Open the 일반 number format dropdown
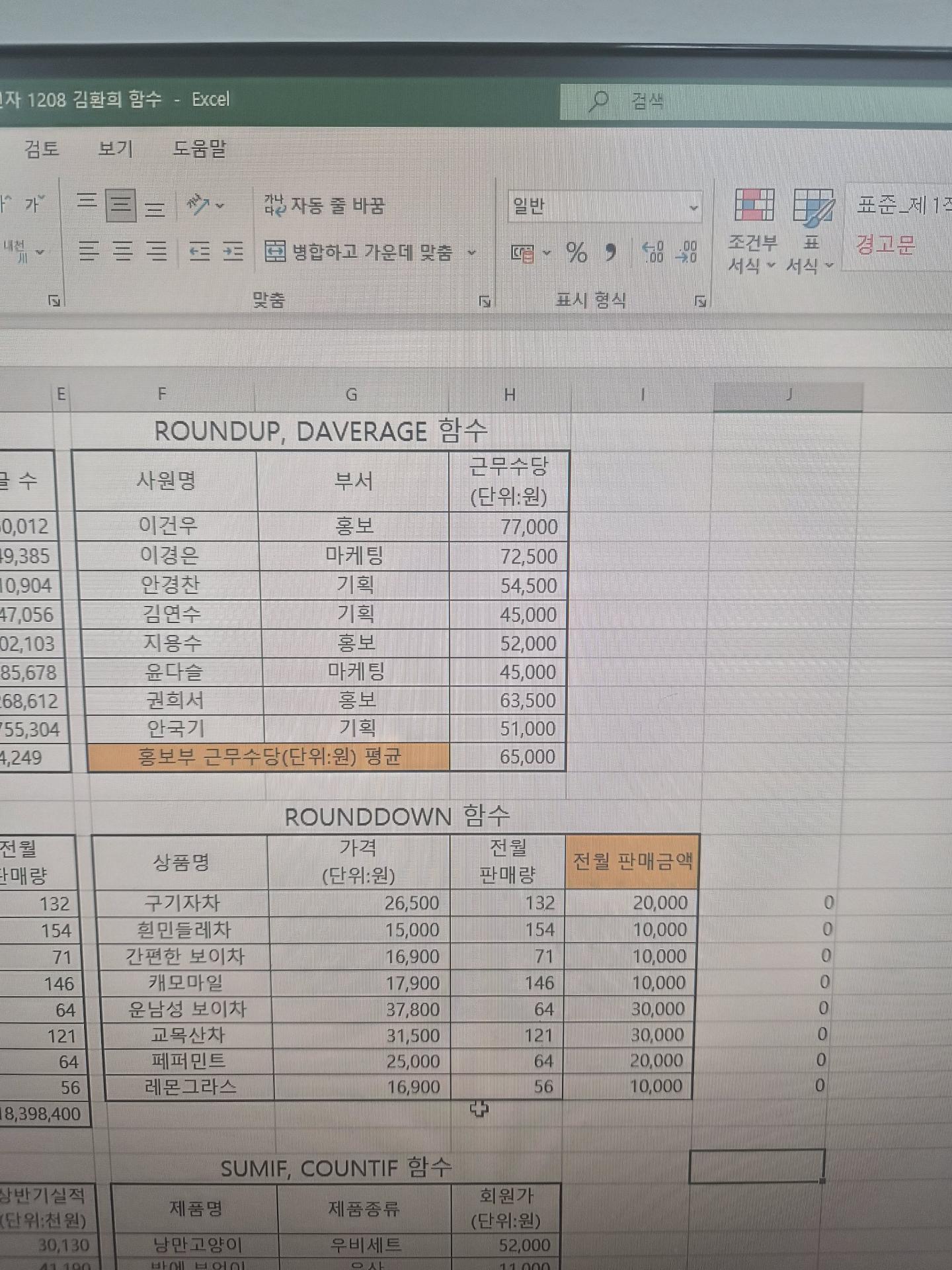This screenshot has height=1270, width=952. click(693, 208)
